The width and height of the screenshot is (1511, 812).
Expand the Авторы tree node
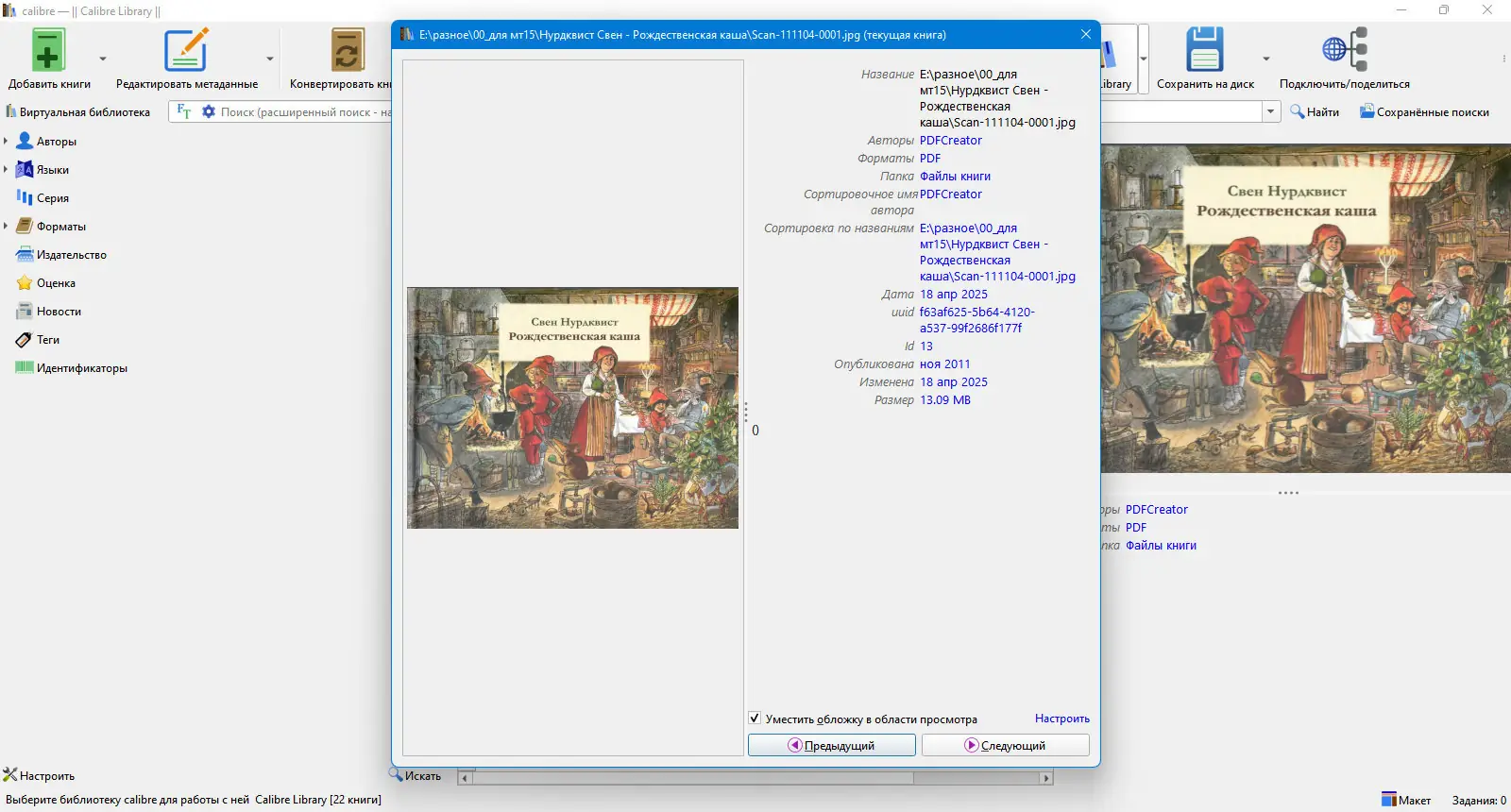[6, 142]
